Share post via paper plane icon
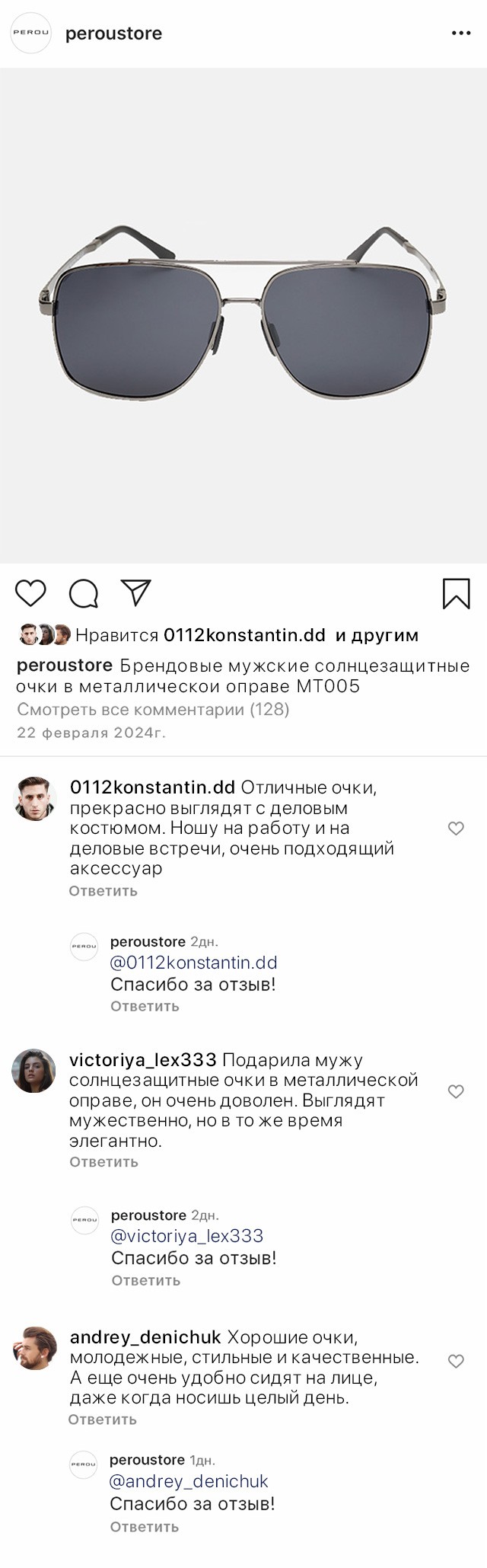 136,592
